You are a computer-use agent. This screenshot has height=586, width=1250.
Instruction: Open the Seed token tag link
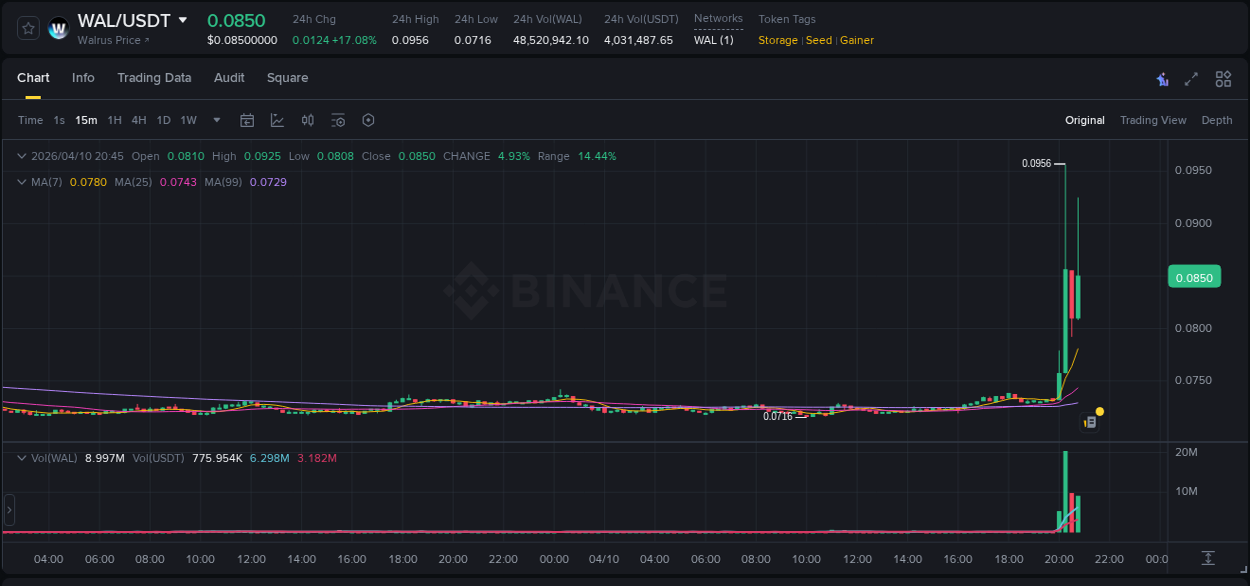click(x=819, y=40)
